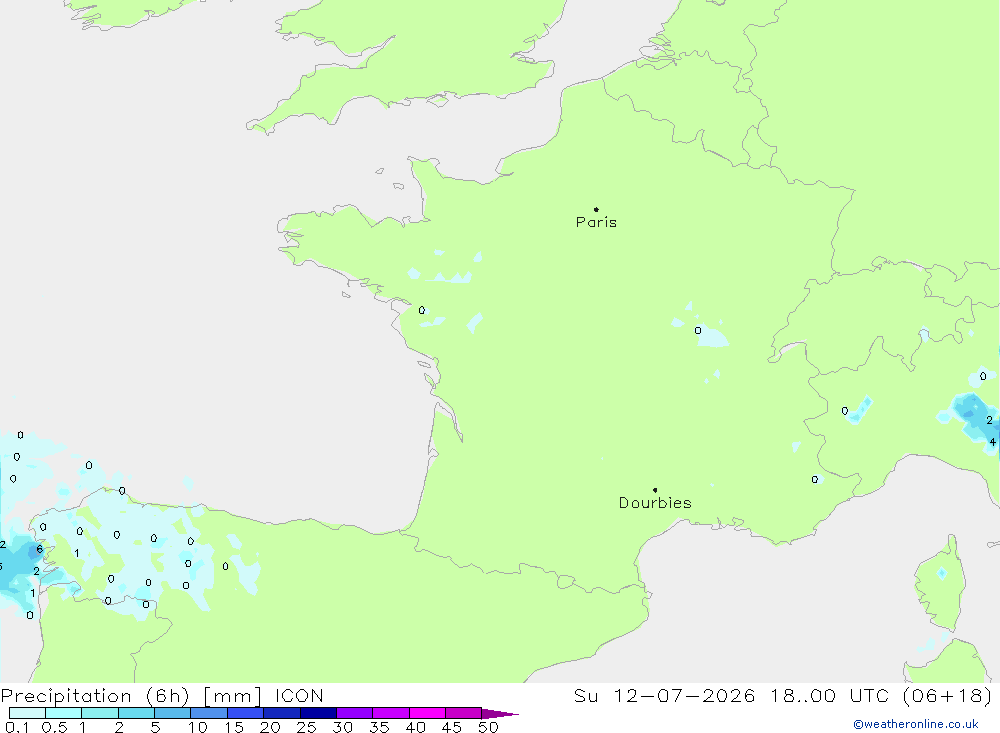Click the legend label '25'
The height and width of the screenshot is (733, 1000).
[307, 727]
